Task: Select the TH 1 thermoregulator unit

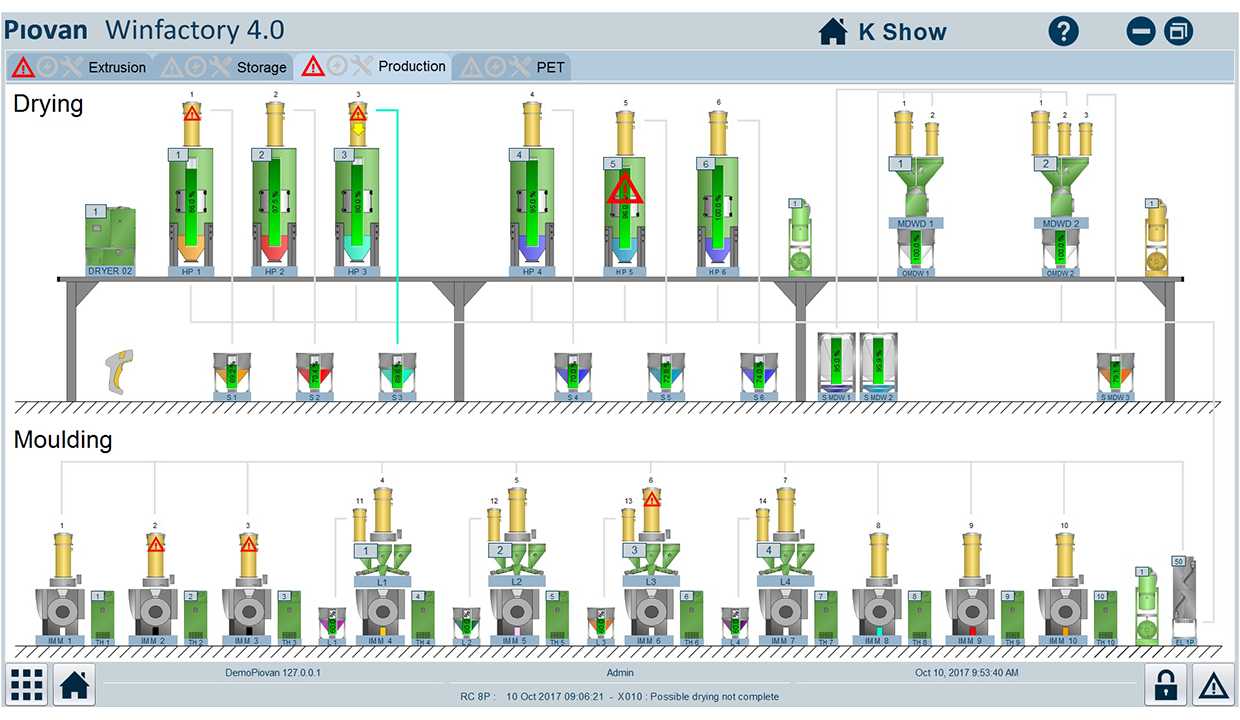Action: [102, 617]
